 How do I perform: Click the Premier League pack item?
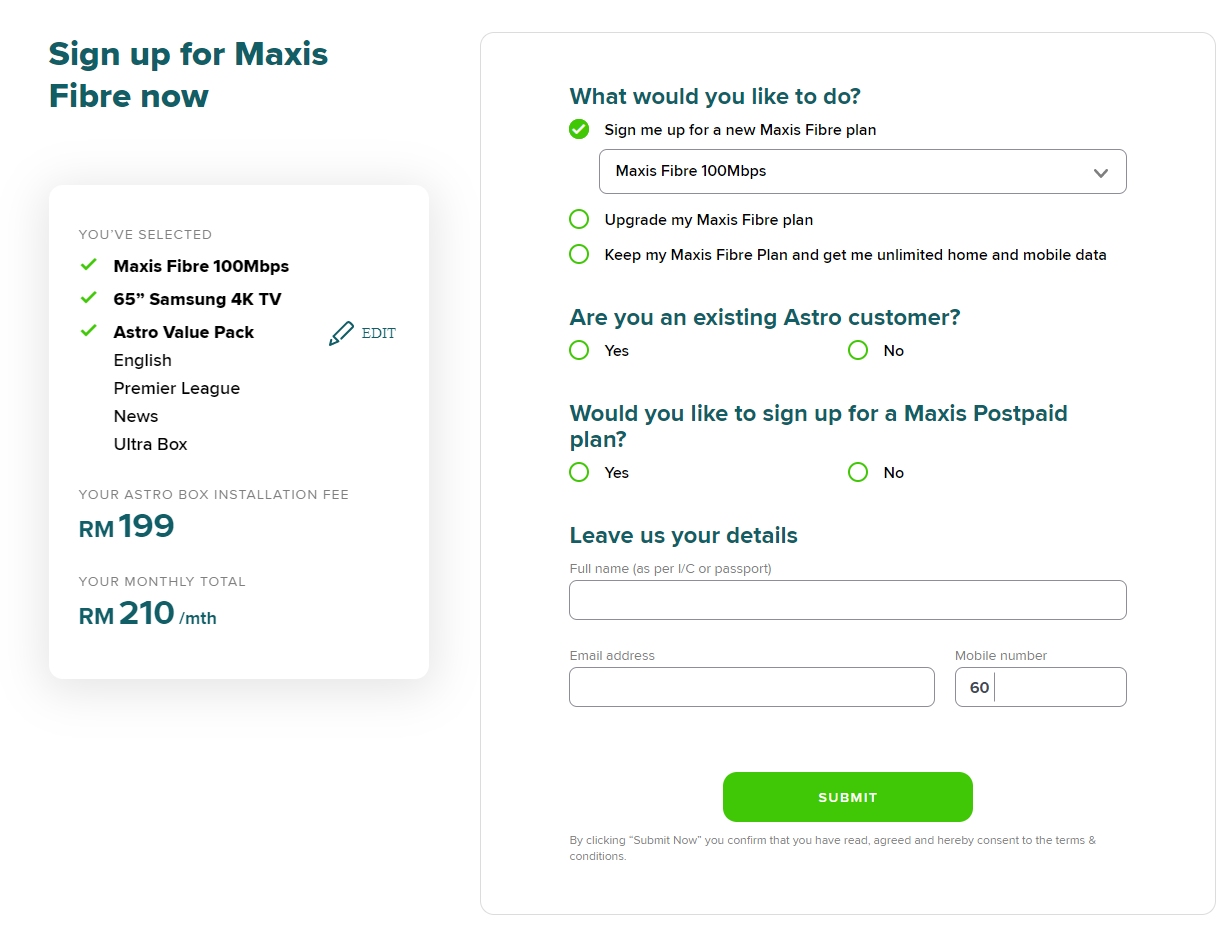coord(177,388)
